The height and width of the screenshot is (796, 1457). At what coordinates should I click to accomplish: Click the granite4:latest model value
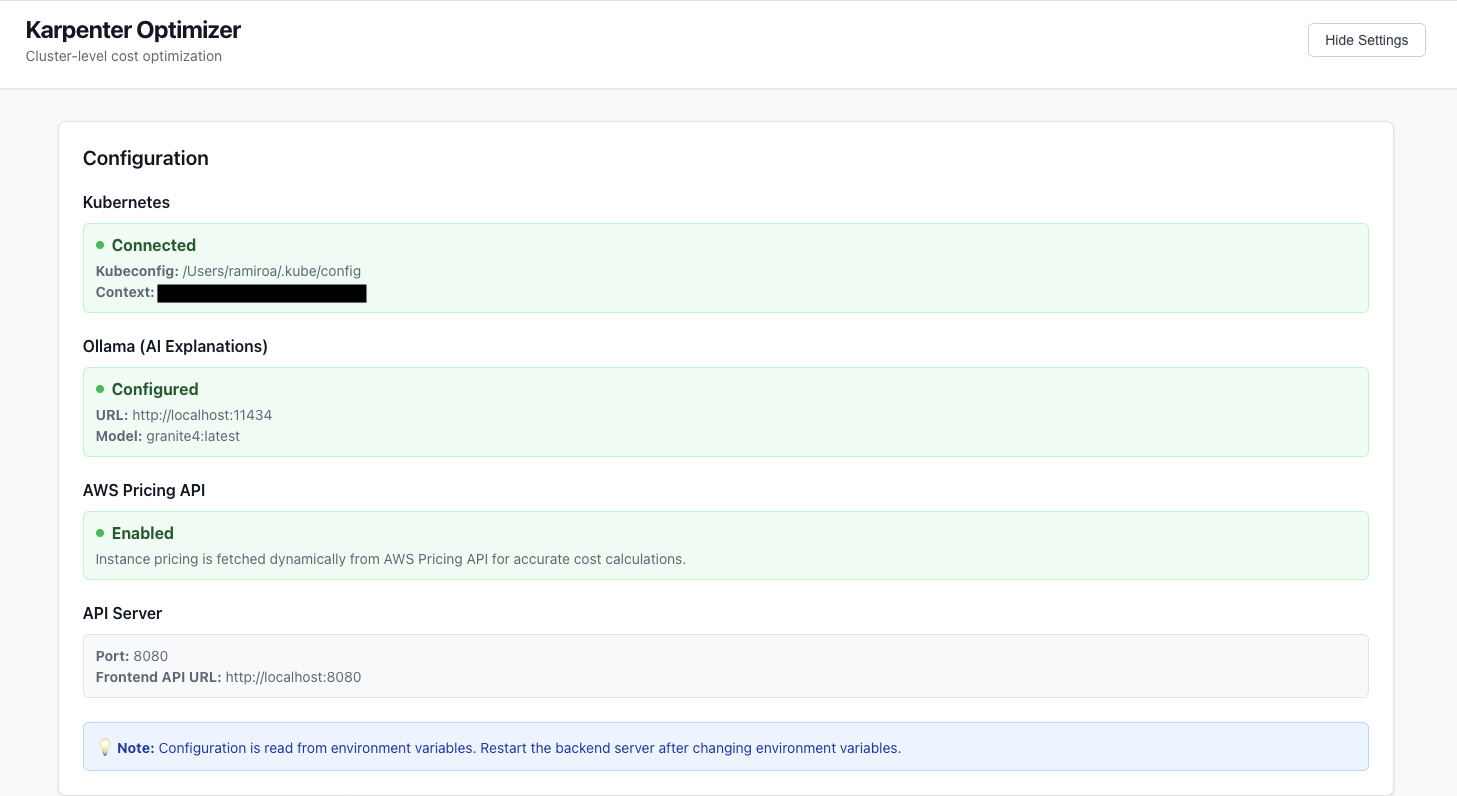(x=193, y=436)
